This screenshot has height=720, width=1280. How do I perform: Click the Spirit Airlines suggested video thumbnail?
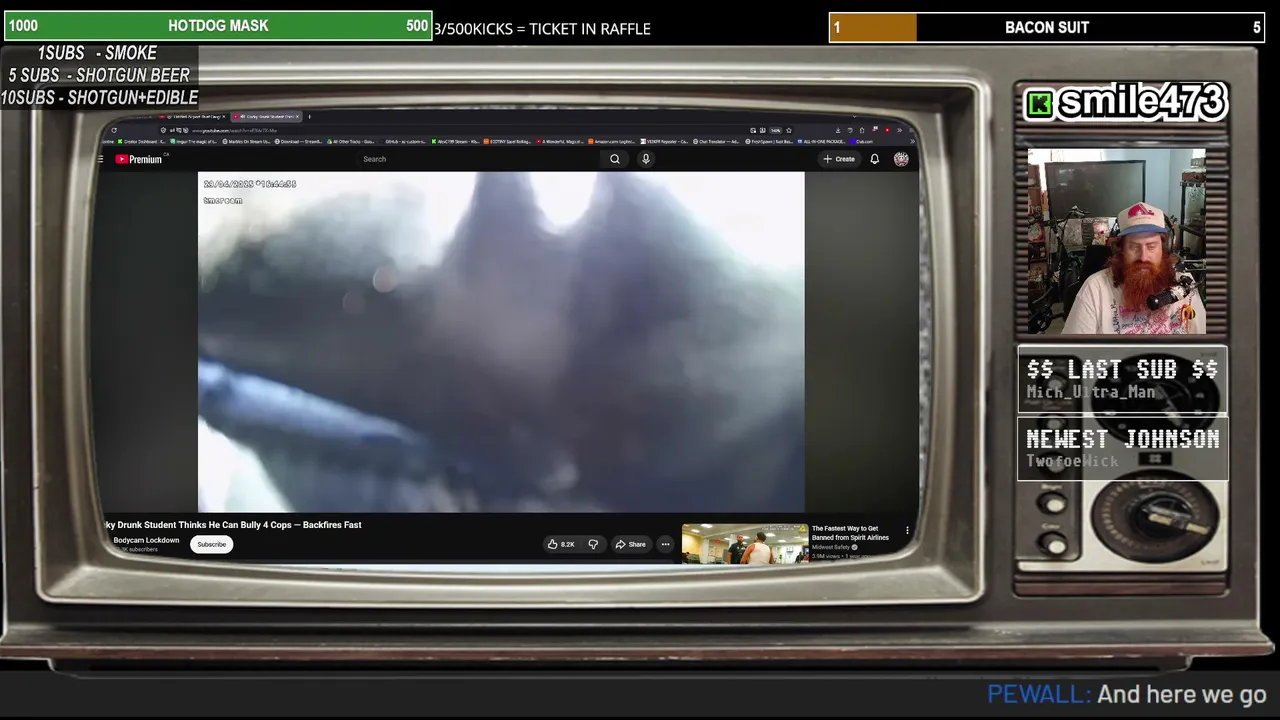[x=745, y=544]
